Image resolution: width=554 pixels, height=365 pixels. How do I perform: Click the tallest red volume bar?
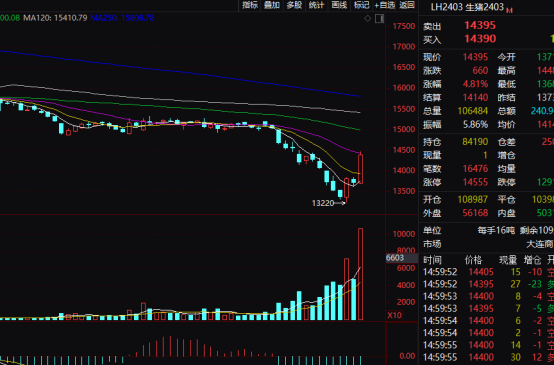click(x=360, y=274)
